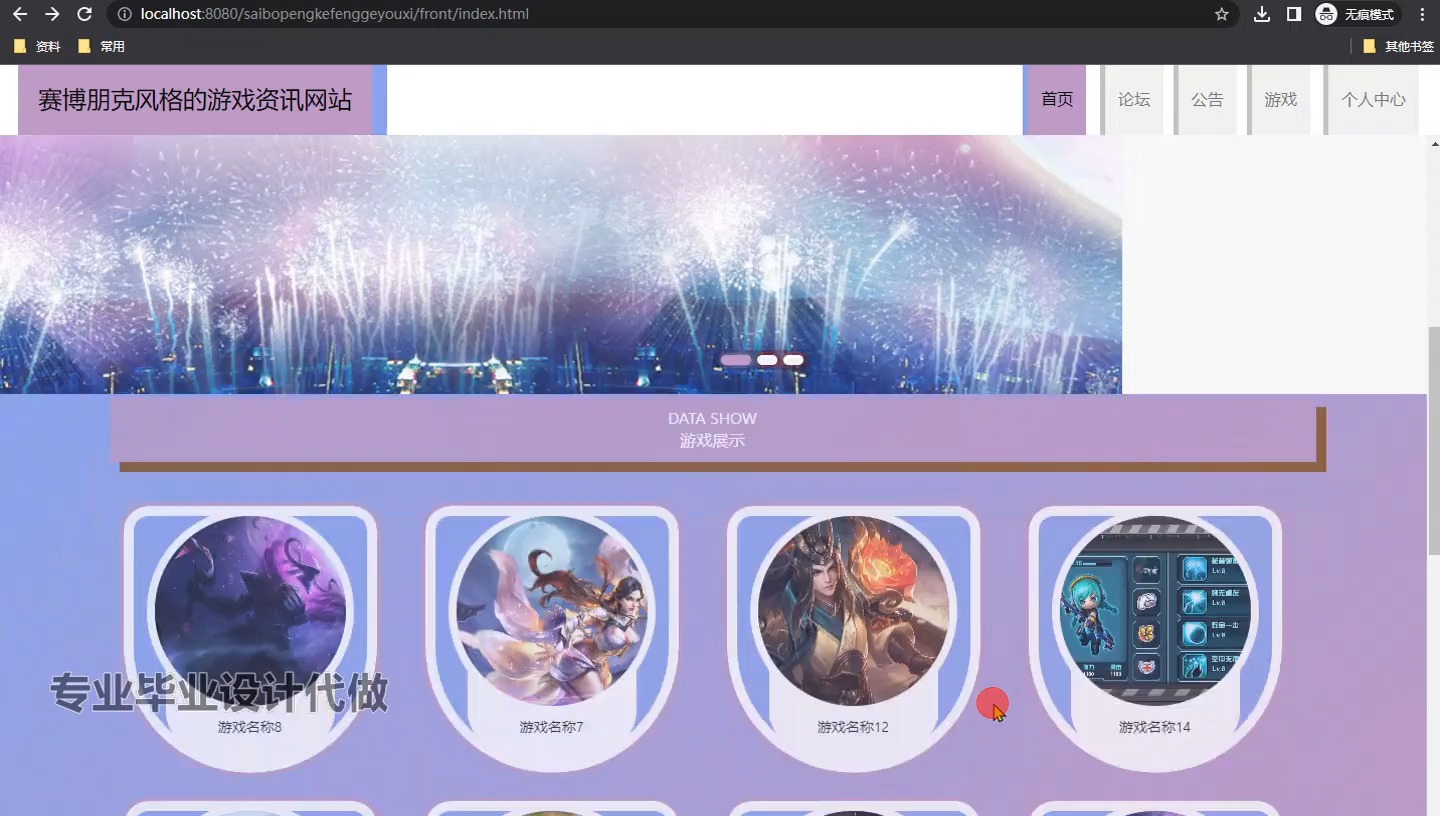Open Chrome three-dot menu
The image size is (1440, 816).
(1422, 14)
